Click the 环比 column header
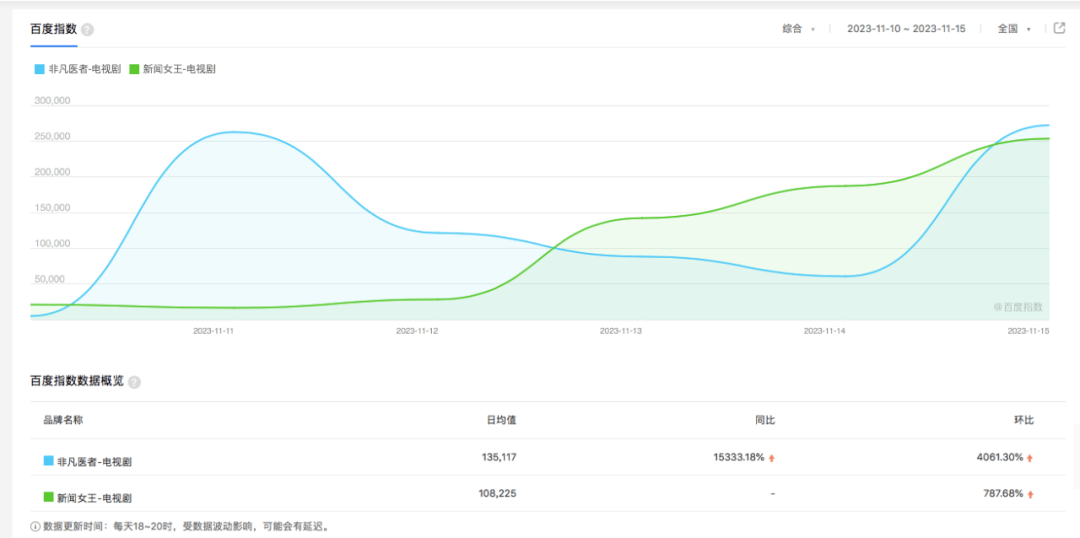The image size is (1080, 538). (1023, 420)
